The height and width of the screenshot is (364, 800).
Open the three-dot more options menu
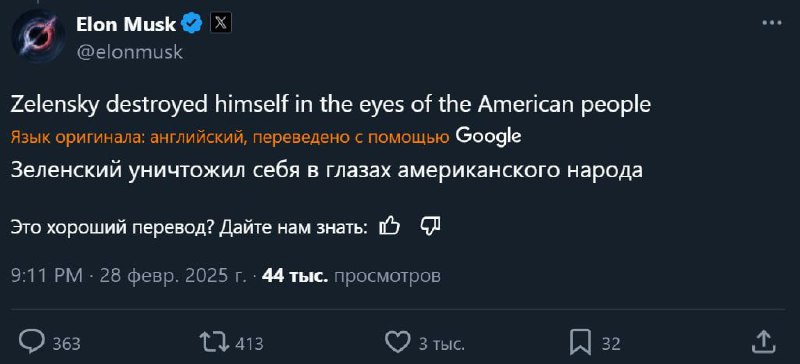click(x=771, y=23)
